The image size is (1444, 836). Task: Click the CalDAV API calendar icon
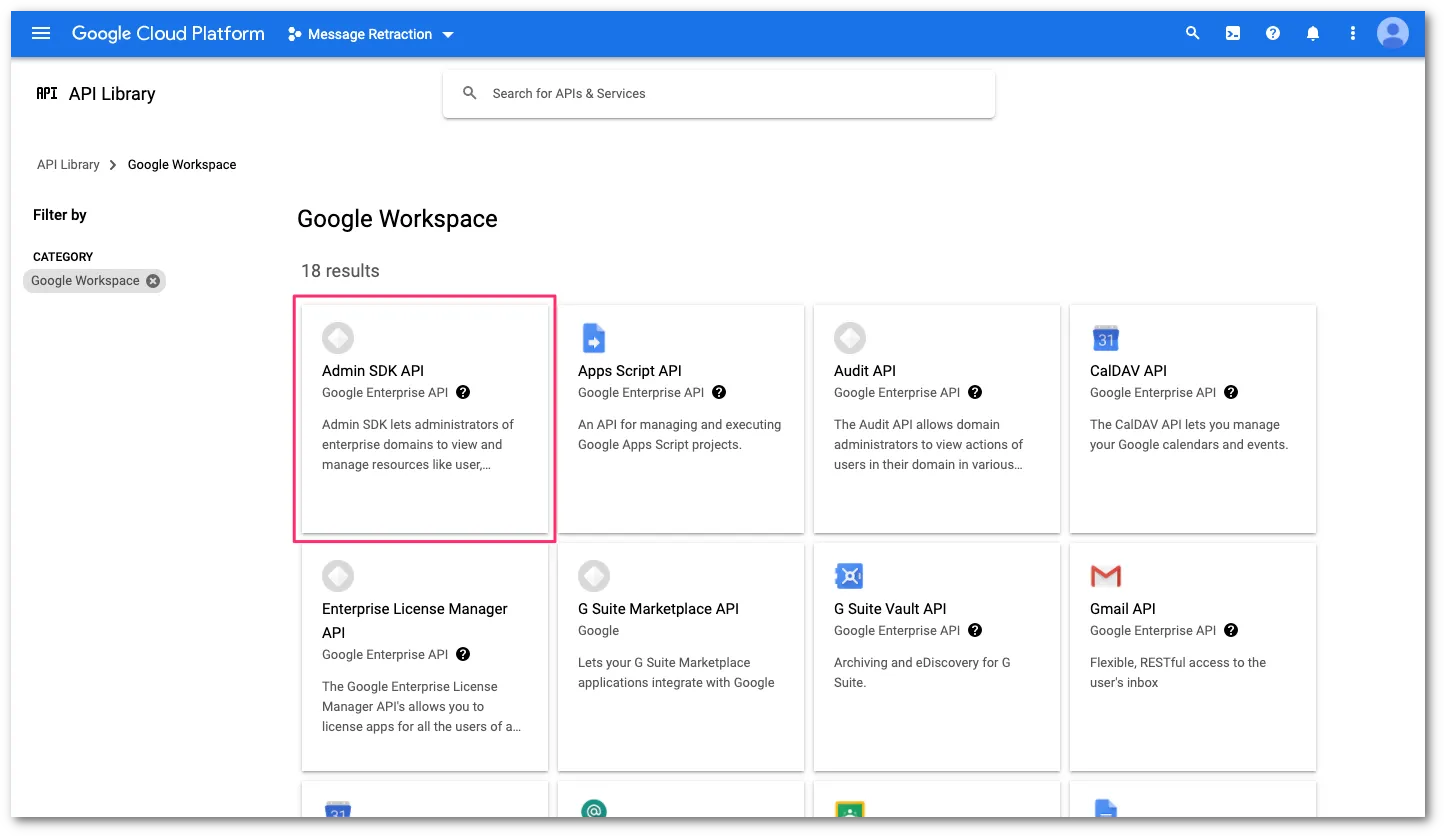tap(1105, 338)
